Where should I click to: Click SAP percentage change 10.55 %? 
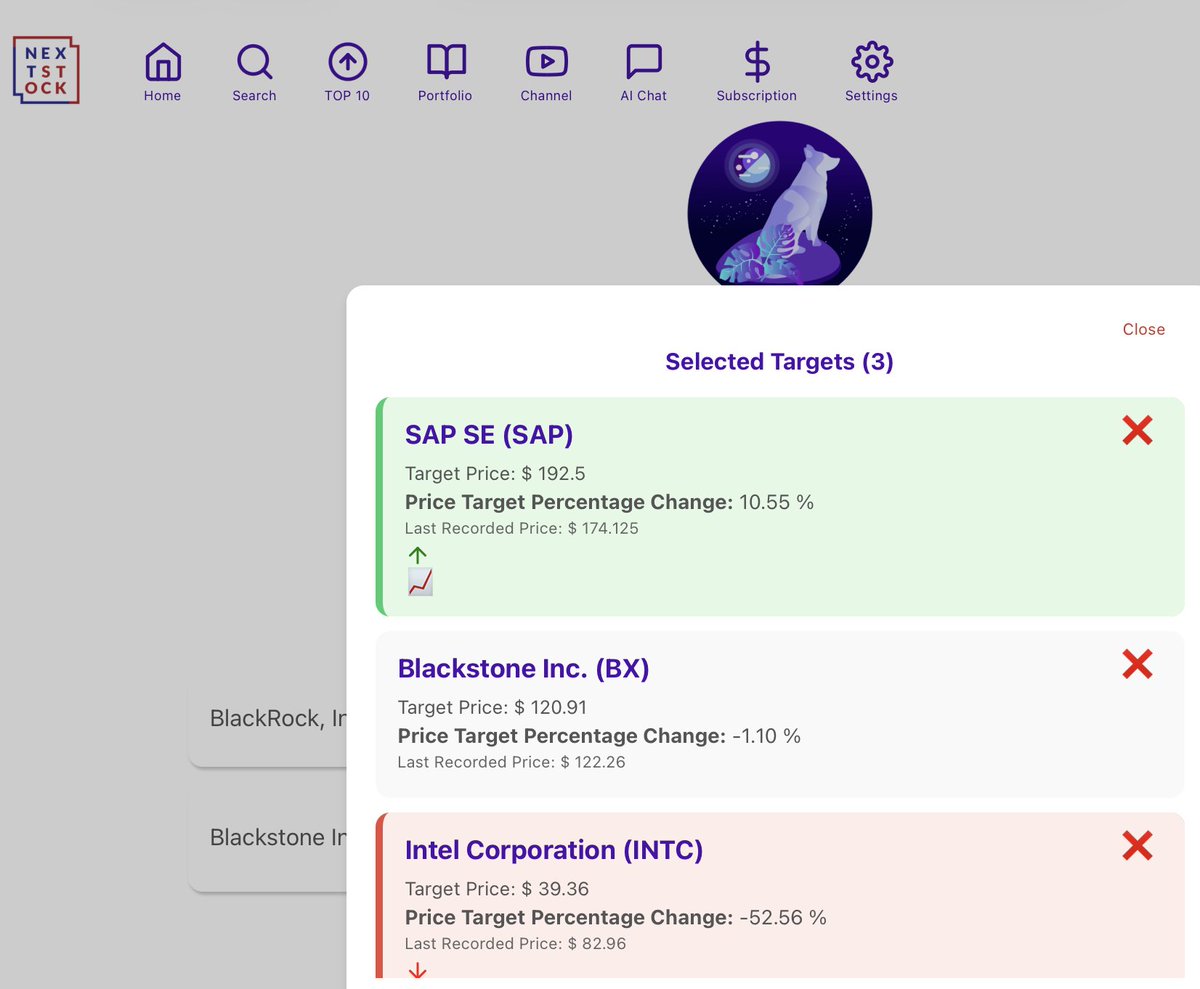[609, 502]
